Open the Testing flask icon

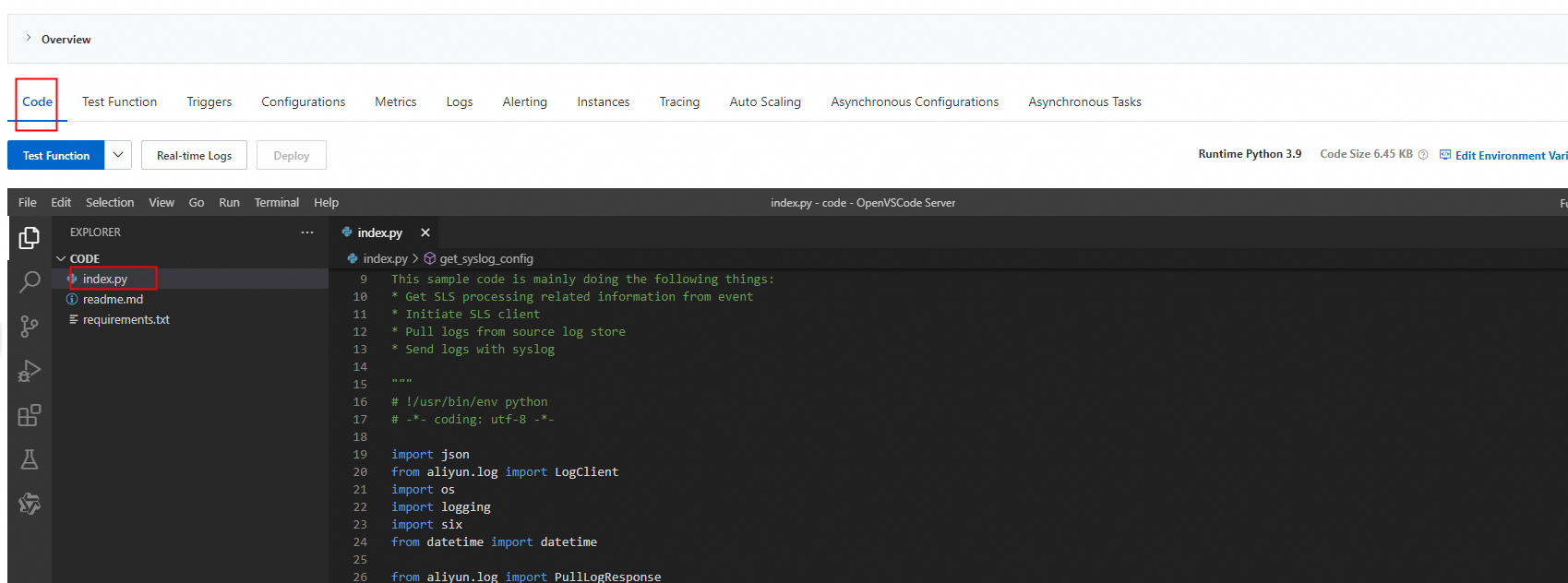pyautogui.click(x=30, y=459)
